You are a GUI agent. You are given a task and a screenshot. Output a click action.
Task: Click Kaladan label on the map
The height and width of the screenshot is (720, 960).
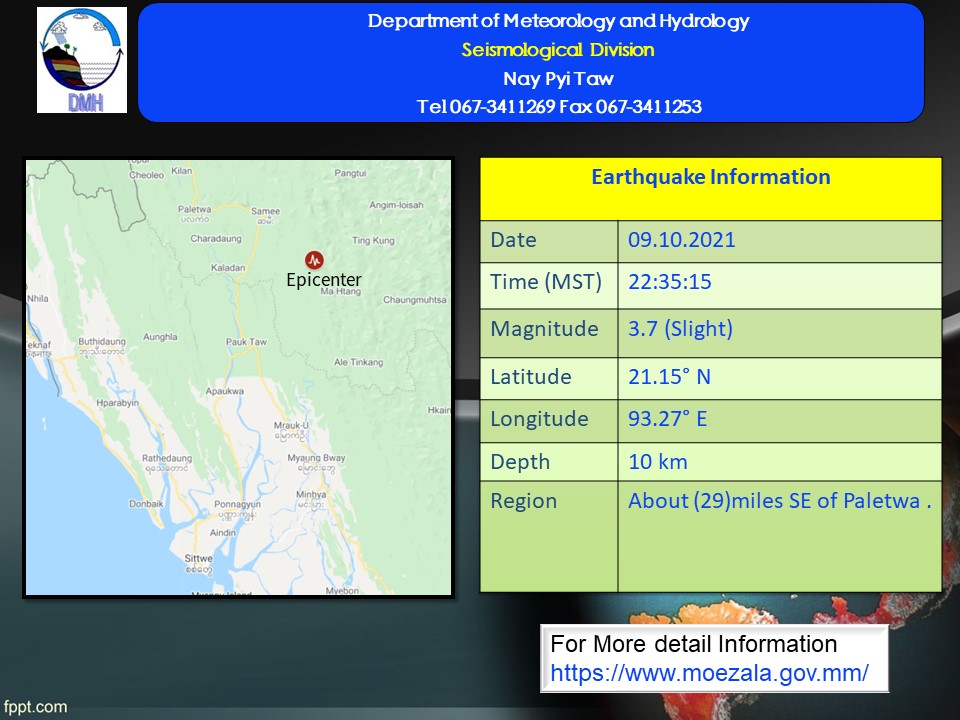[x=228, y=268]
